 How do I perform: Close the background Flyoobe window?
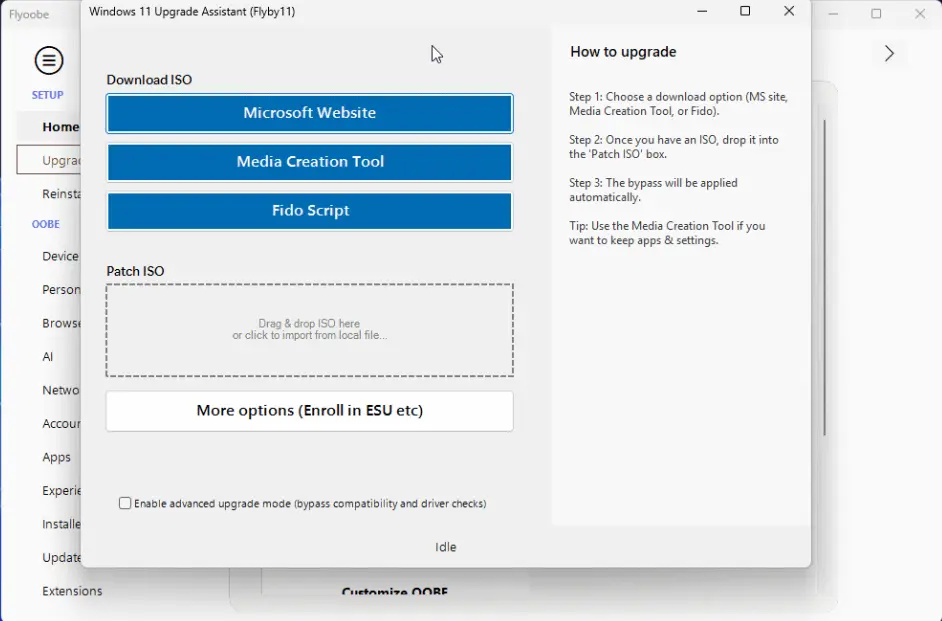pyautogui.click(x=920, y=14)
